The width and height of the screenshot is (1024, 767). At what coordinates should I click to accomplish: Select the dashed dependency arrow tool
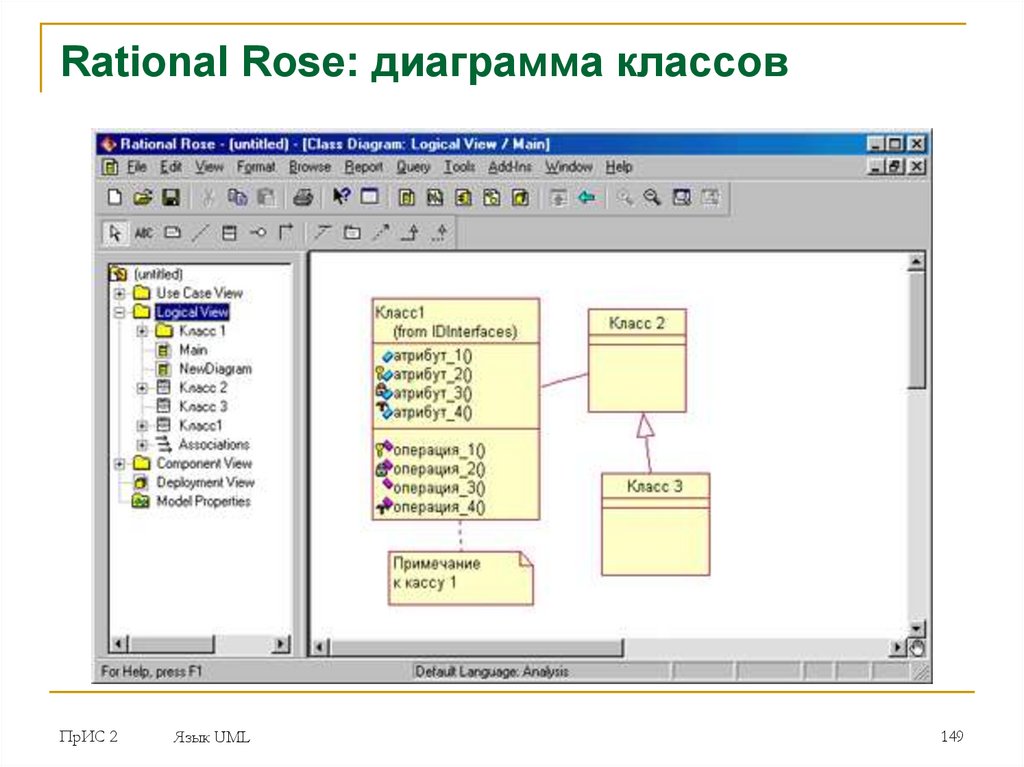[x=381, y=232]
